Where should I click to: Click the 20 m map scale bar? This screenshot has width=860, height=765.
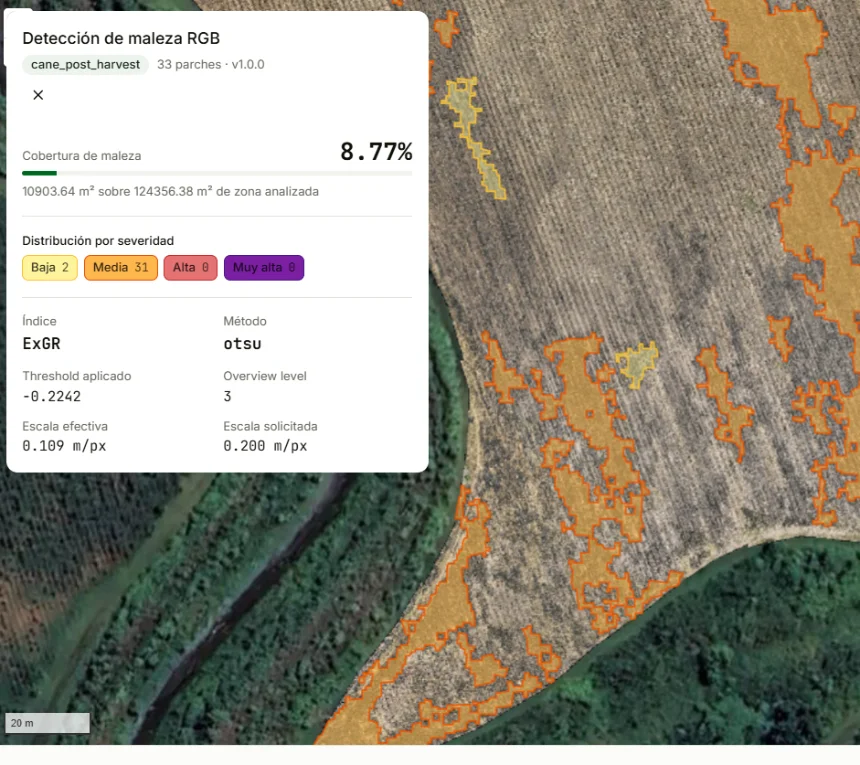[47, 723]
